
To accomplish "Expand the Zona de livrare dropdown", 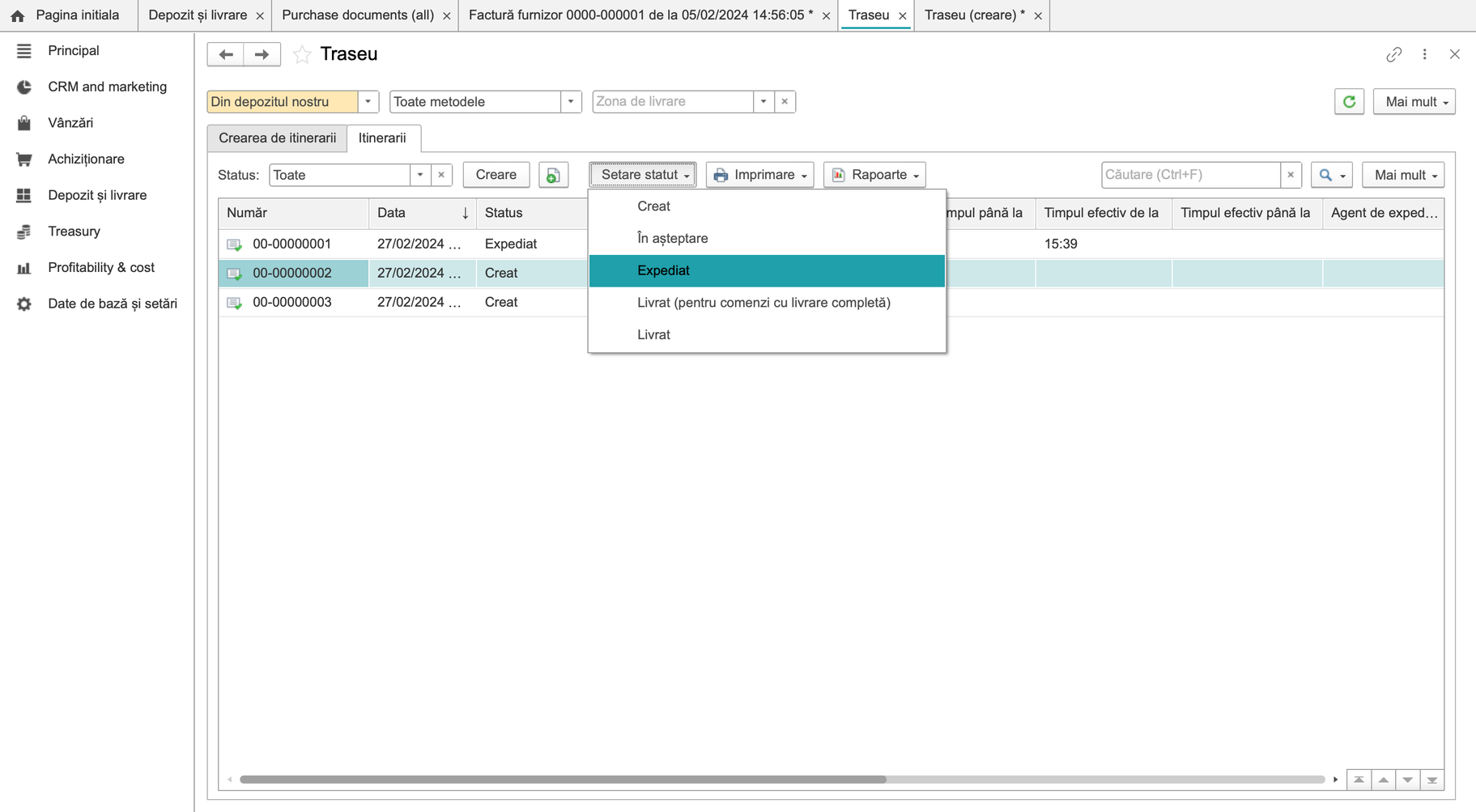I will (x=764, y=102).
